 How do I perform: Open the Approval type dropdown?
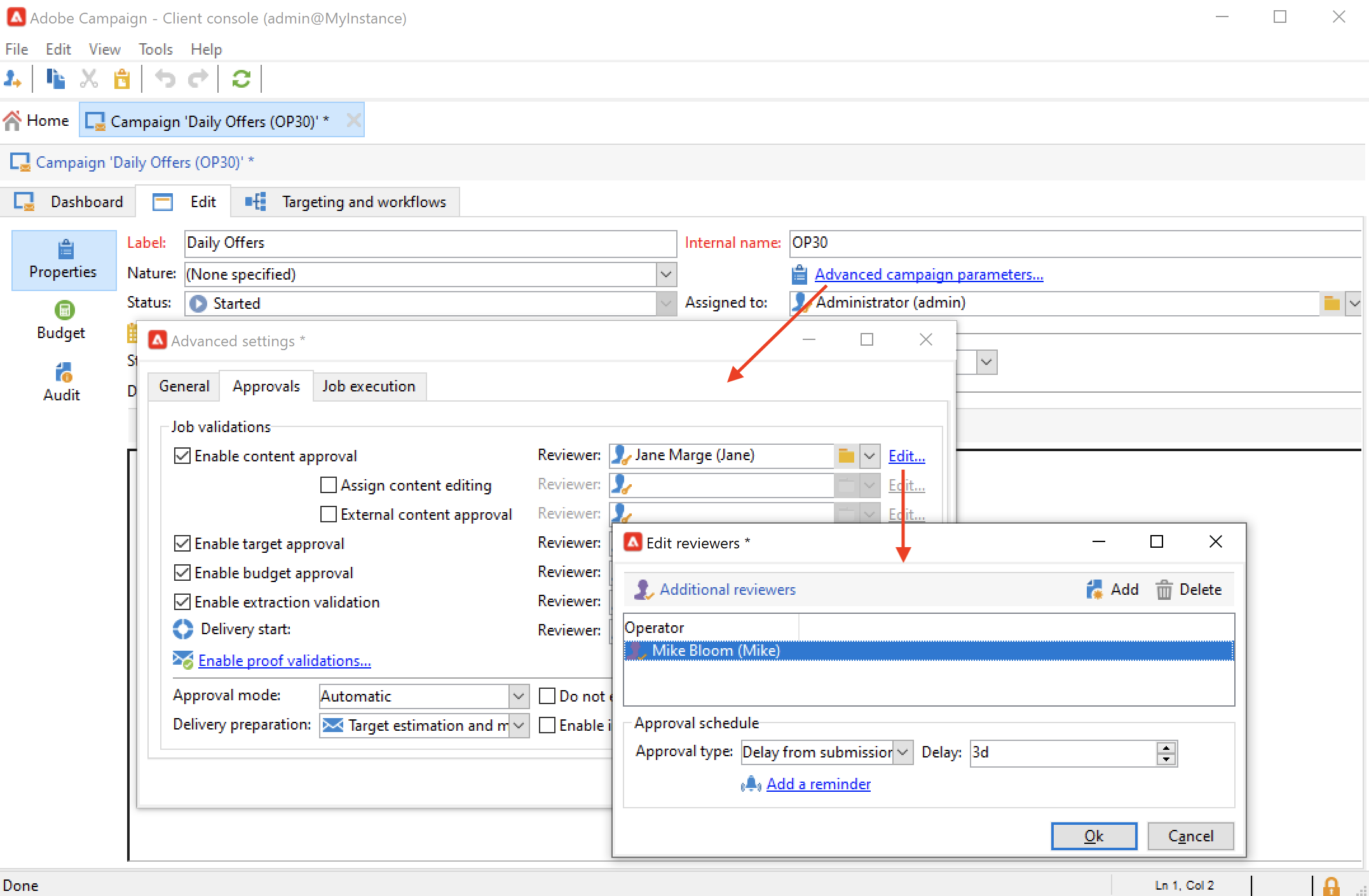902,752
